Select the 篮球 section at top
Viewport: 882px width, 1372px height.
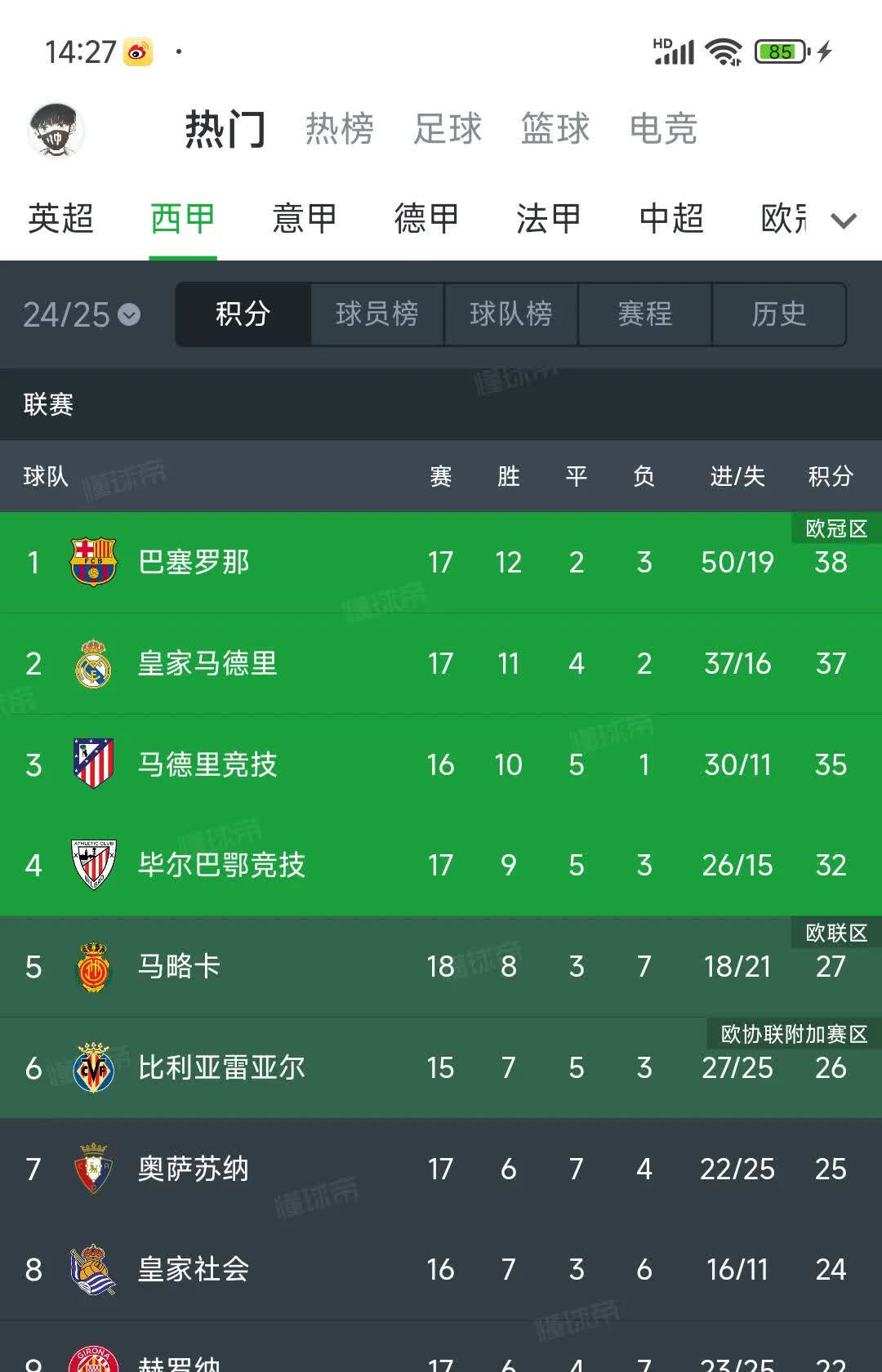pyautogui.click(x=554, y=130)
